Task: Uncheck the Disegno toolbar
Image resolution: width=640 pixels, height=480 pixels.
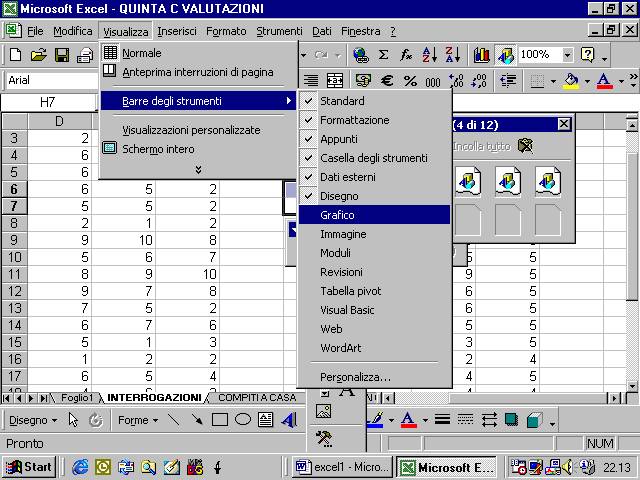Action: click(x=375, y=196)
